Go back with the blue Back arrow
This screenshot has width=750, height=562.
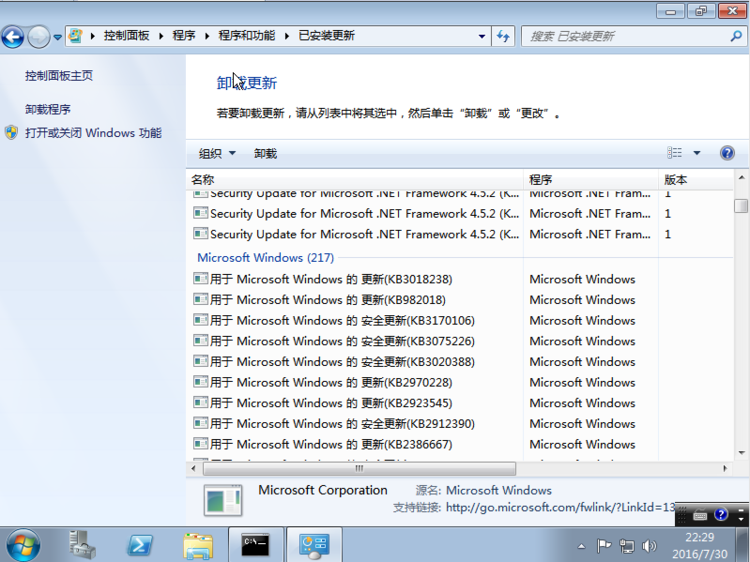pos(13,36)
